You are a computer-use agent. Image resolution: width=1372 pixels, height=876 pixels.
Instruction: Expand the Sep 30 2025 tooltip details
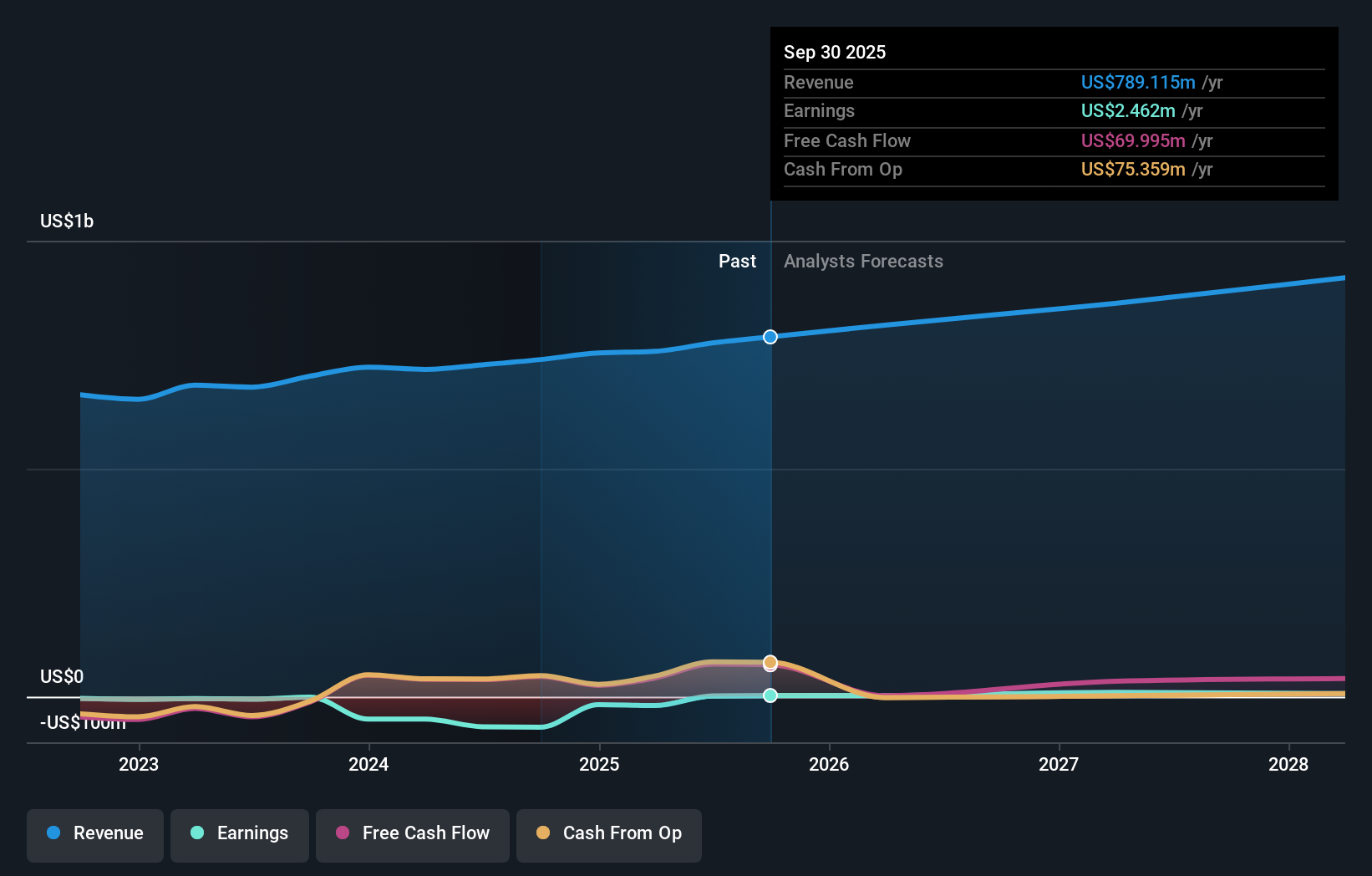pyautogui.click(x=834, y=52)
